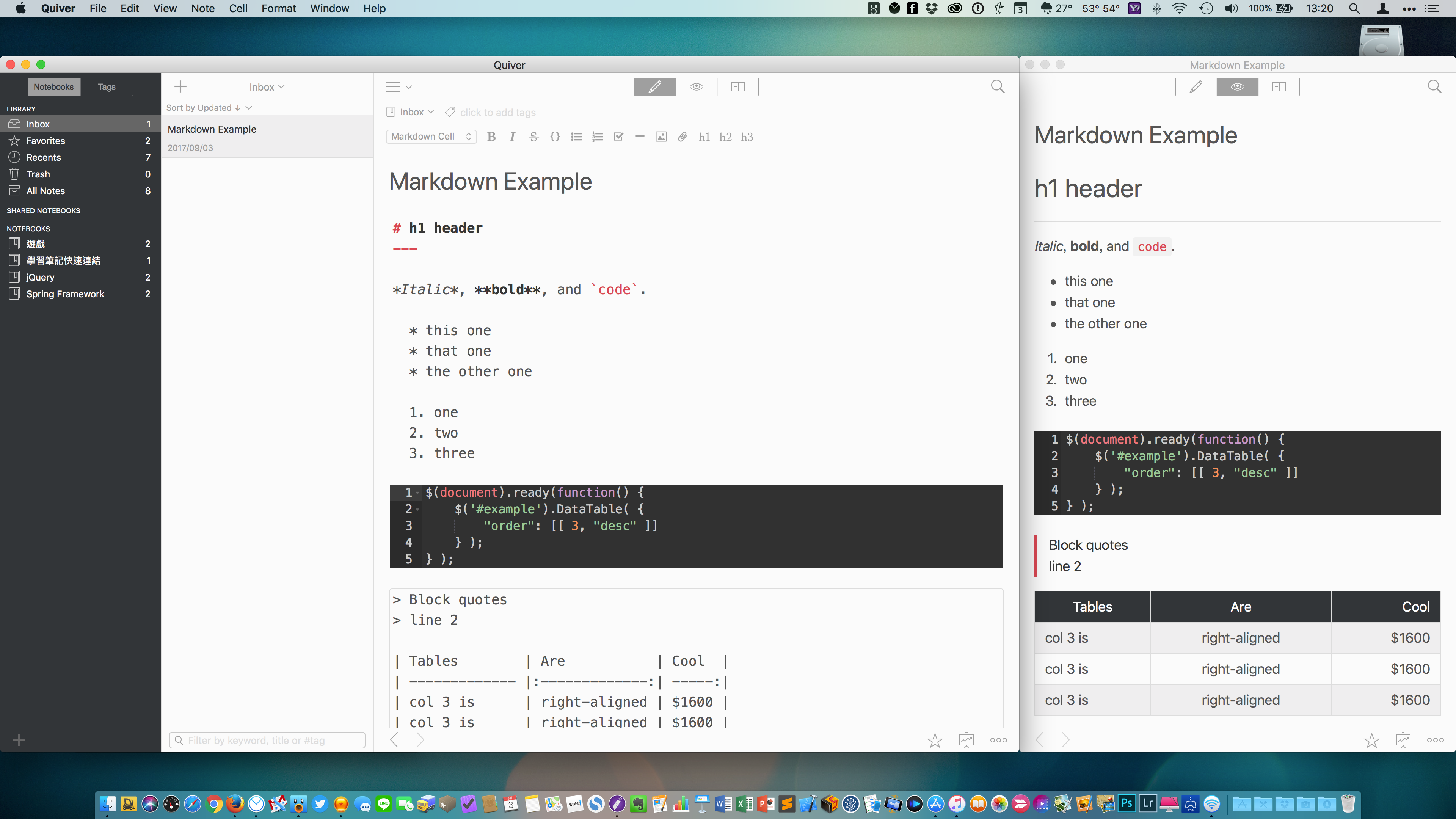Click the Bold formatting icon
1456x819 pixels.
point(491,137)
